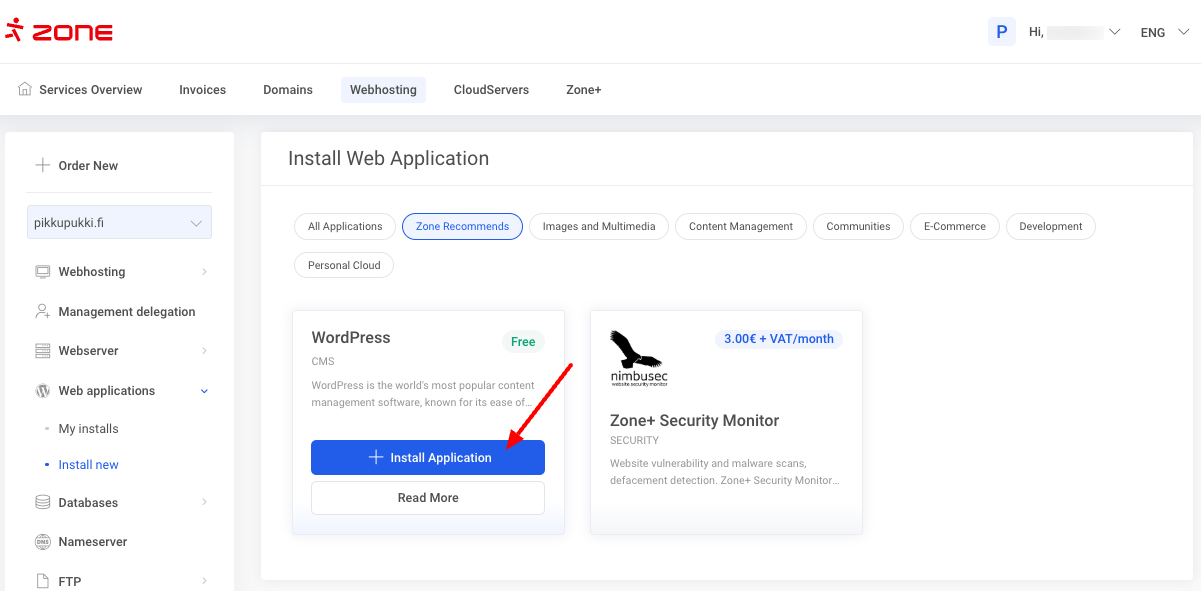This screenshot has width=1201, height=591.
Task: Open the pikkupukki.fi domain dropdown
Action: pos(119,223)
